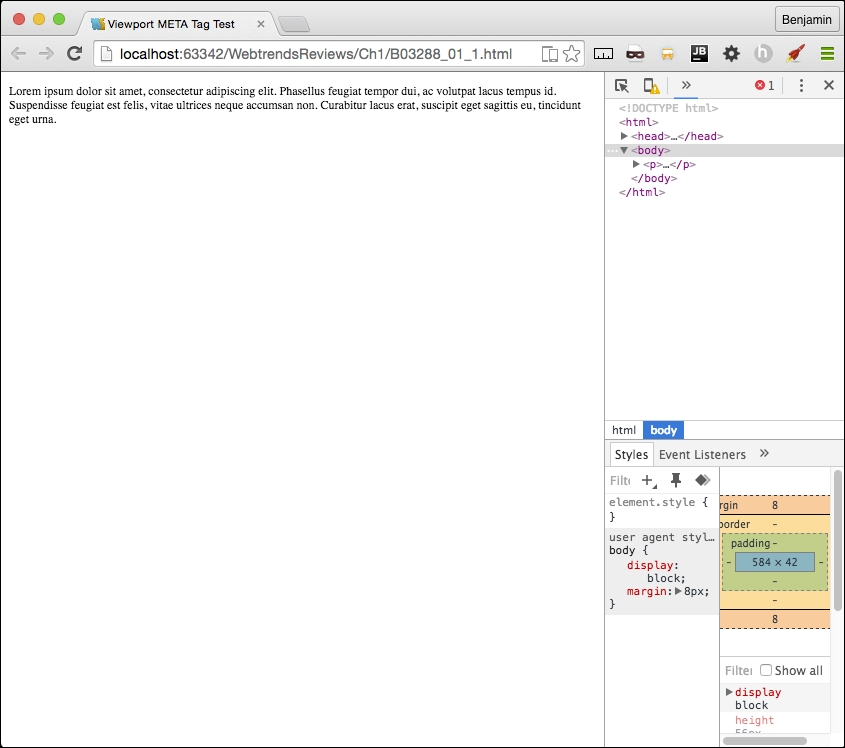The image size is (845, 748).
Task: Add new style rule with plus icon
Action: [x=649, y=481]
